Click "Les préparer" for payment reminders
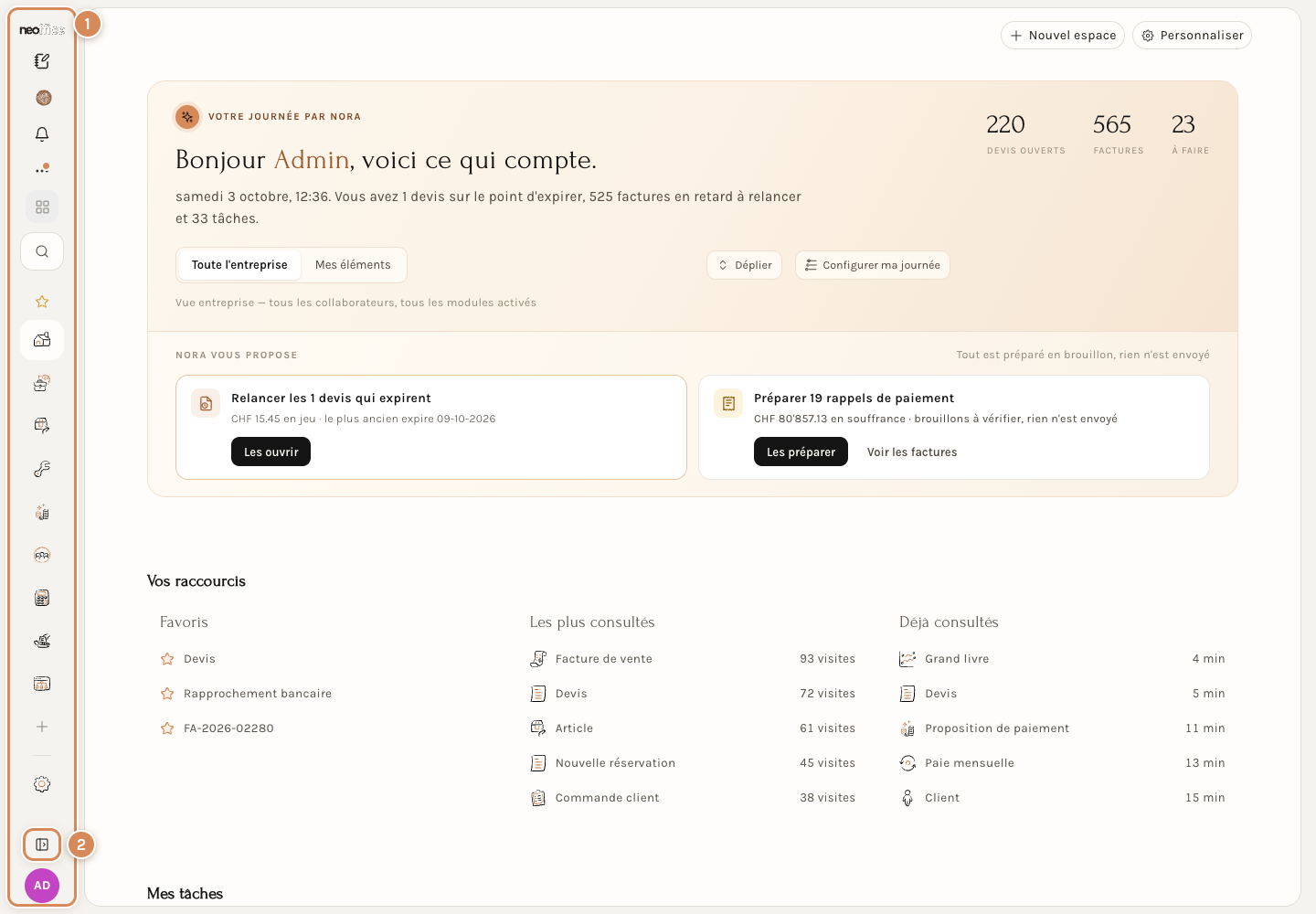The height and width of the screenshot is (914, 1316). pyautogui.click(x=801, y=452)
